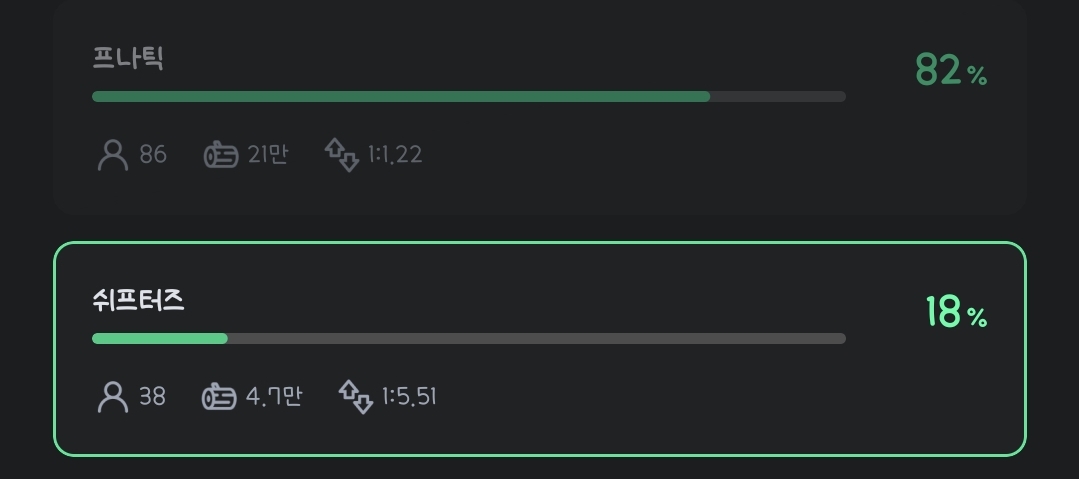Click the odds arrows icon under 쉬프터즈
Screen dimensions: 1079x479
pyautogui.click(x=356, y=397)
